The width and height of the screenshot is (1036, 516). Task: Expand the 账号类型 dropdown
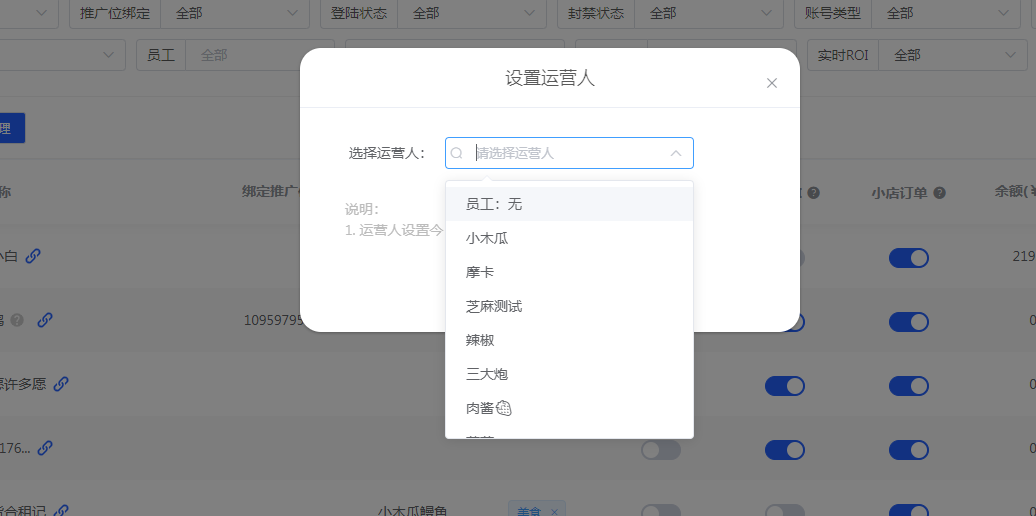pos(945,13)
